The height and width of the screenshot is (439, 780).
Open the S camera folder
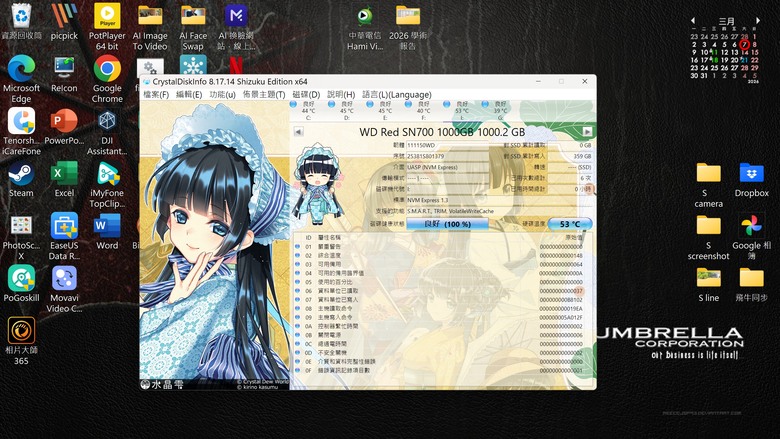click(708, 184)
